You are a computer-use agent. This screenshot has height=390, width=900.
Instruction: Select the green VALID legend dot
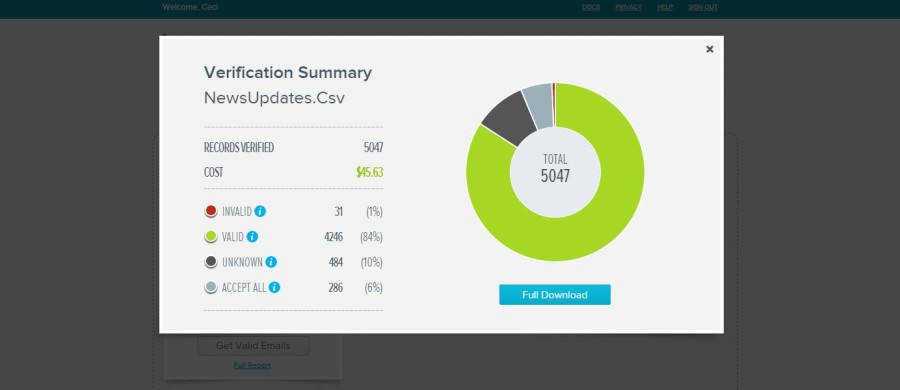click(x=211, y=237)
